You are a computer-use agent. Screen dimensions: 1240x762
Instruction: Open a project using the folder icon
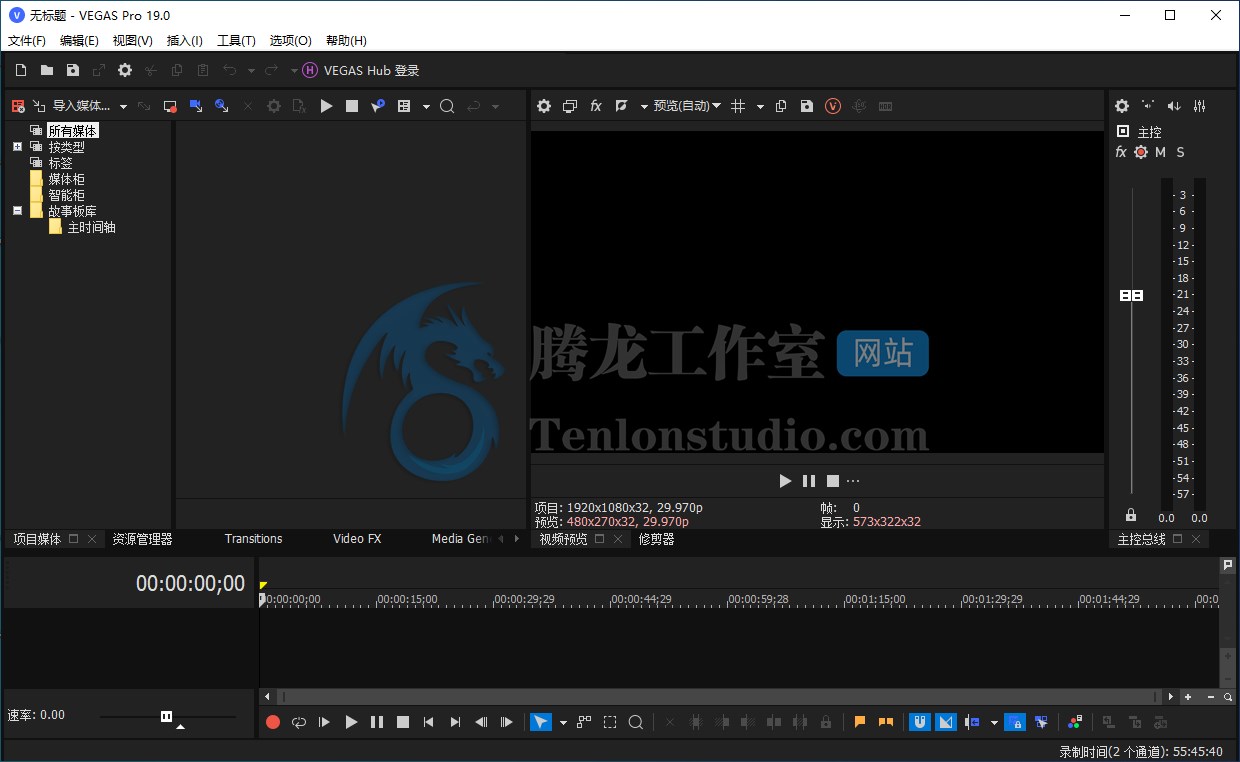47,70
